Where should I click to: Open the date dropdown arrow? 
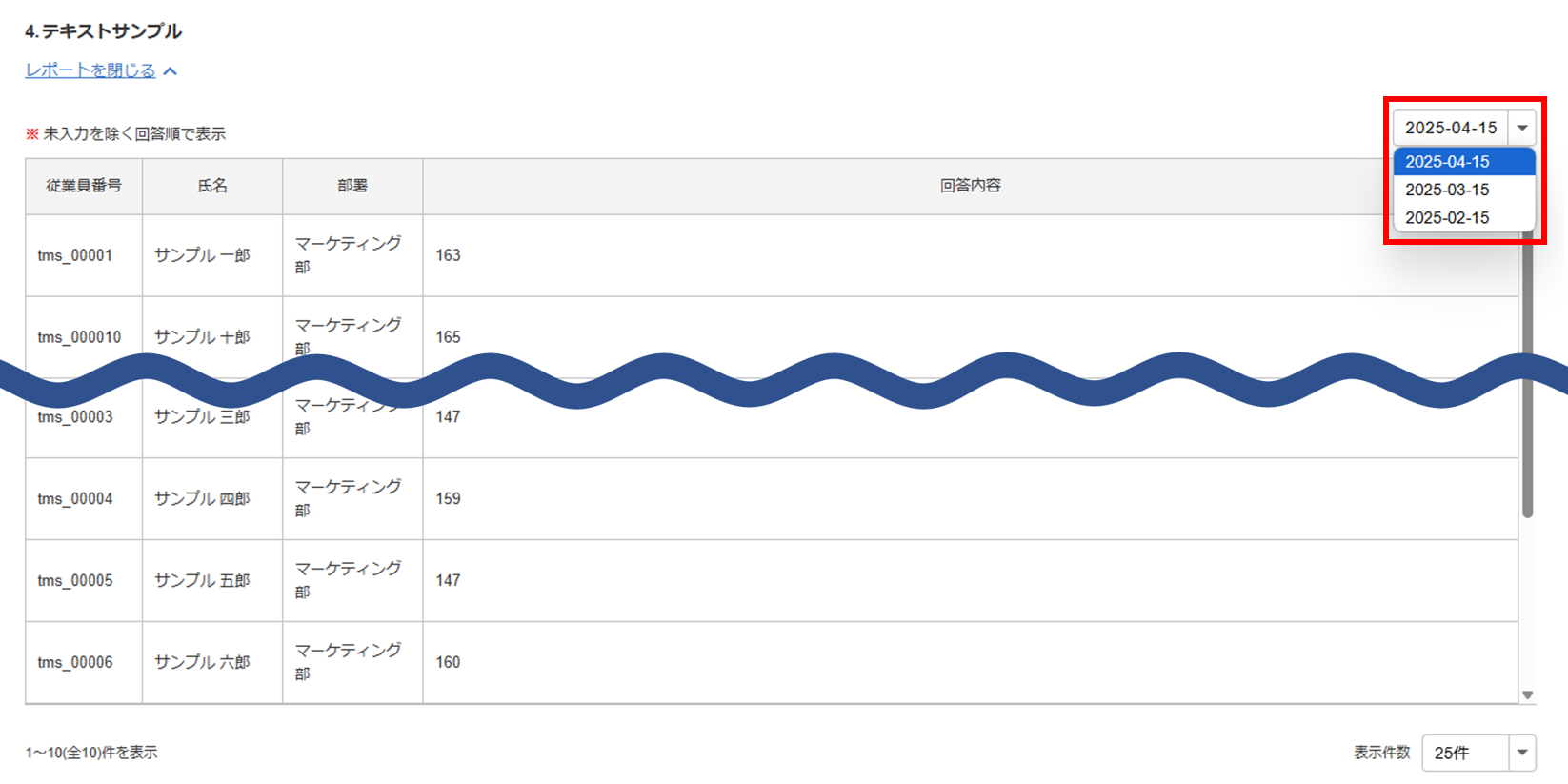click(x=1522, y=128)
